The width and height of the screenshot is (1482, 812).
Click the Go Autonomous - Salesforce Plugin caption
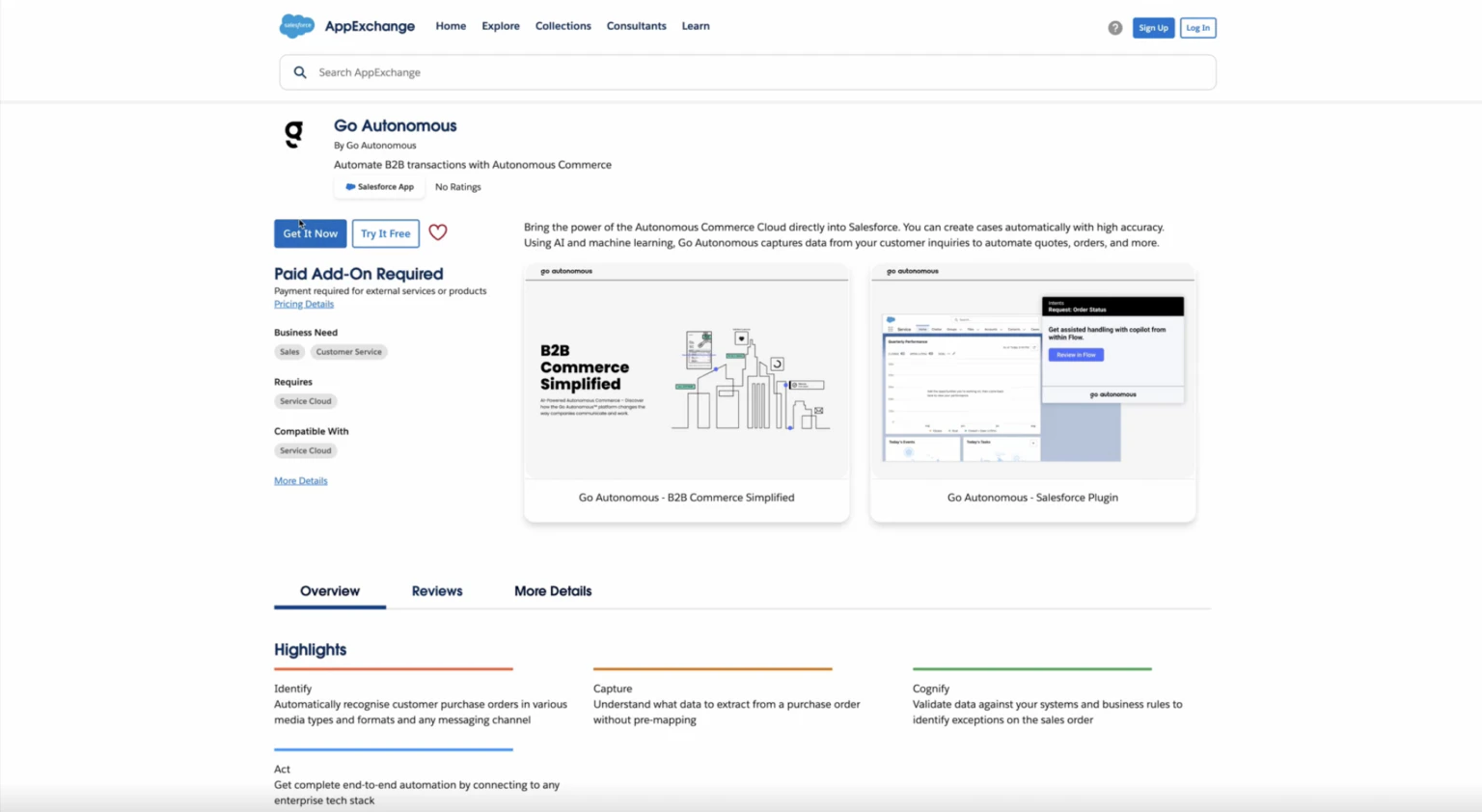(x=1032, y=498)
